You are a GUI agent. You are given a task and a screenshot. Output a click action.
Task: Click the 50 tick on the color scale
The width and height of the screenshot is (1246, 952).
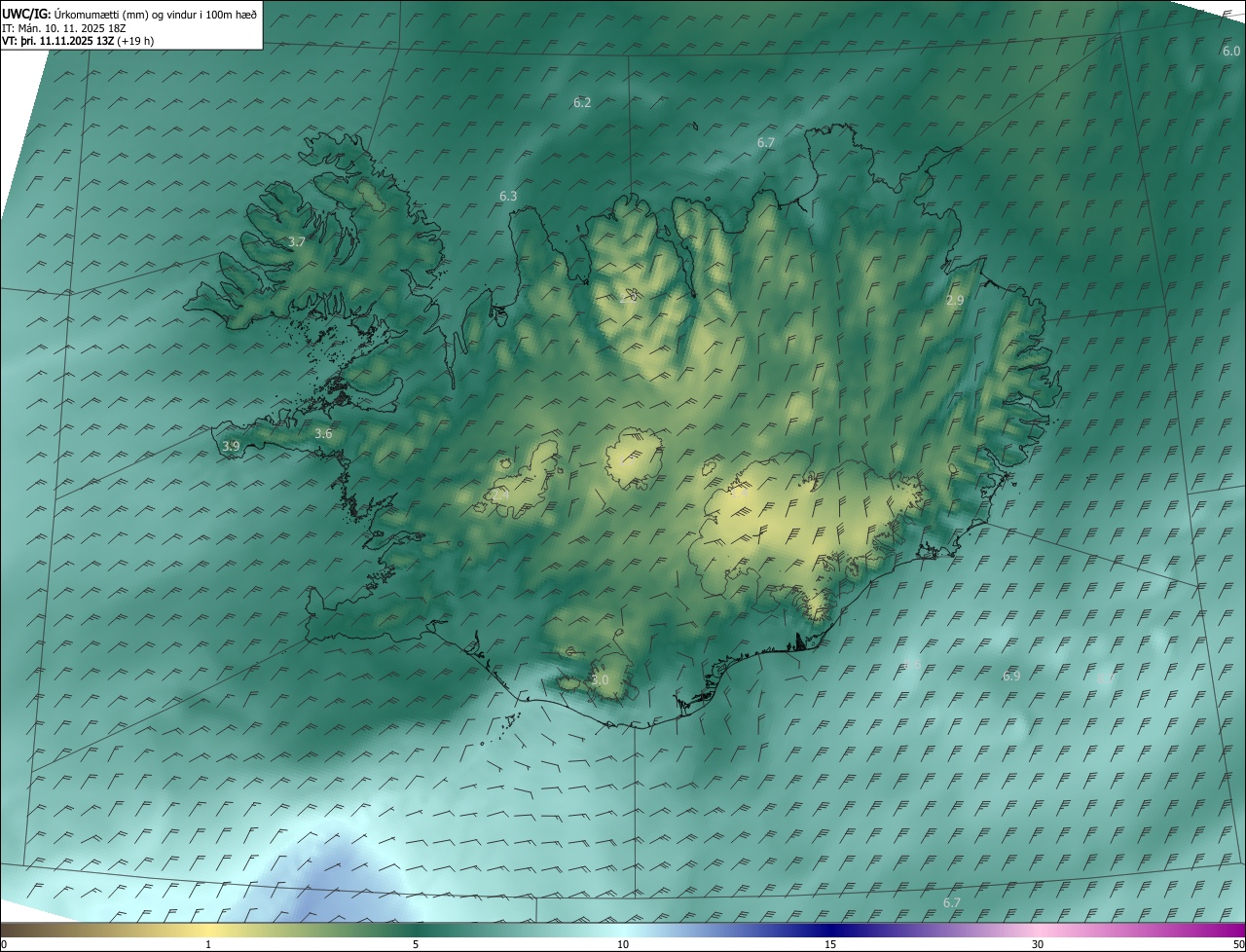[1237, 944]
